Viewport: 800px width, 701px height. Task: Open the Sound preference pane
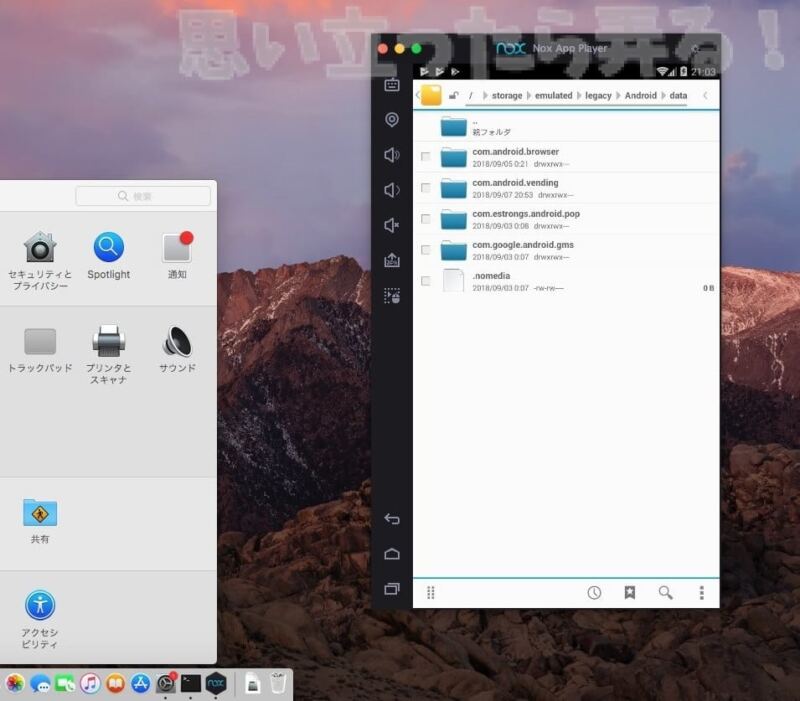(x=177, y=349)
